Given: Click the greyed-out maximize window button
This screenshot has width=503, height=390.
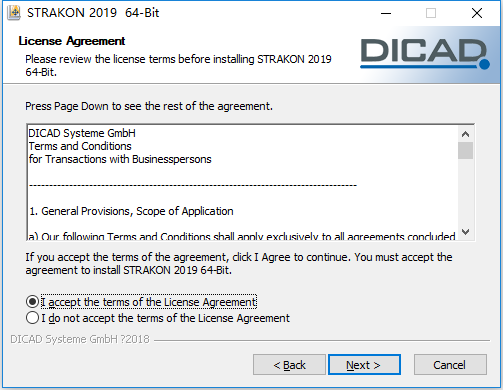Looking at the screenshot, I should pos(431,13).
